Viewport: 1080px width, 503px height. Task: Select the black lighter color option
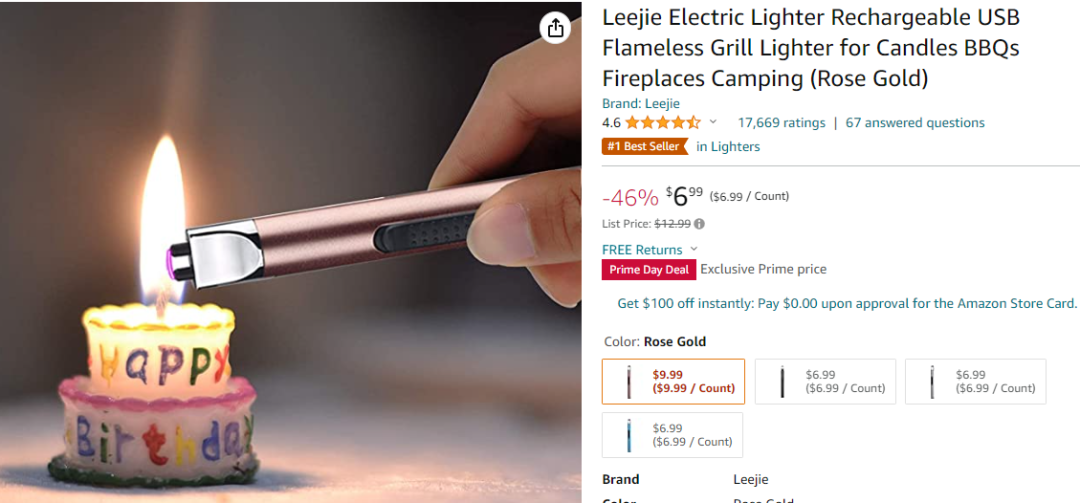tap(824, 381)
